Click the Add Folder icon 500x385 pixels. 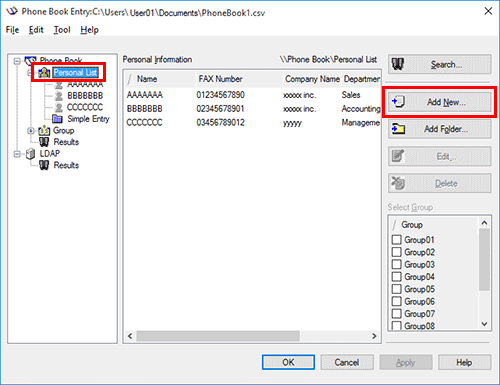click(x=398, y=129)
